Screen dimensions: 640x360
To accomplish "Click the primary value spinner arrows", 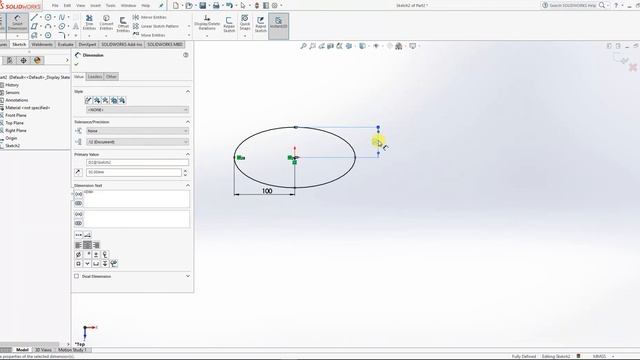I will (185, 173).
